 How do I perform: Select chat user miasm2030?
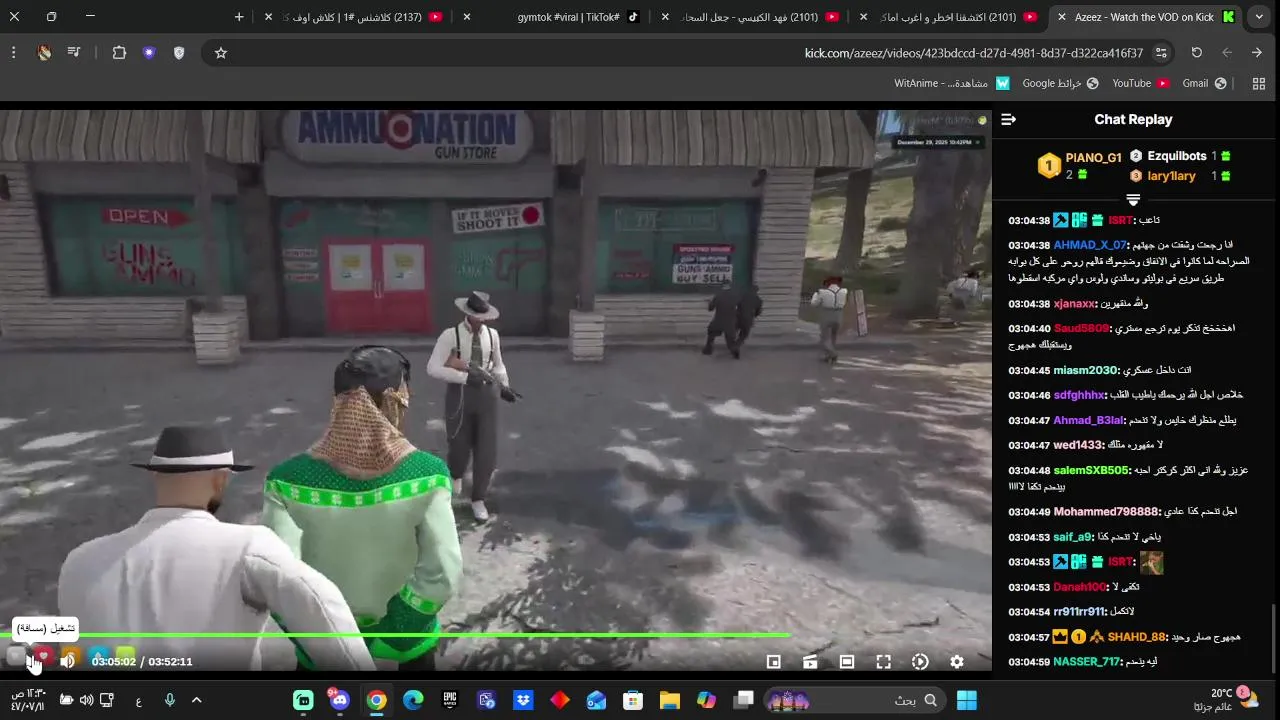pyautogui.click(x=1085, y=370)
